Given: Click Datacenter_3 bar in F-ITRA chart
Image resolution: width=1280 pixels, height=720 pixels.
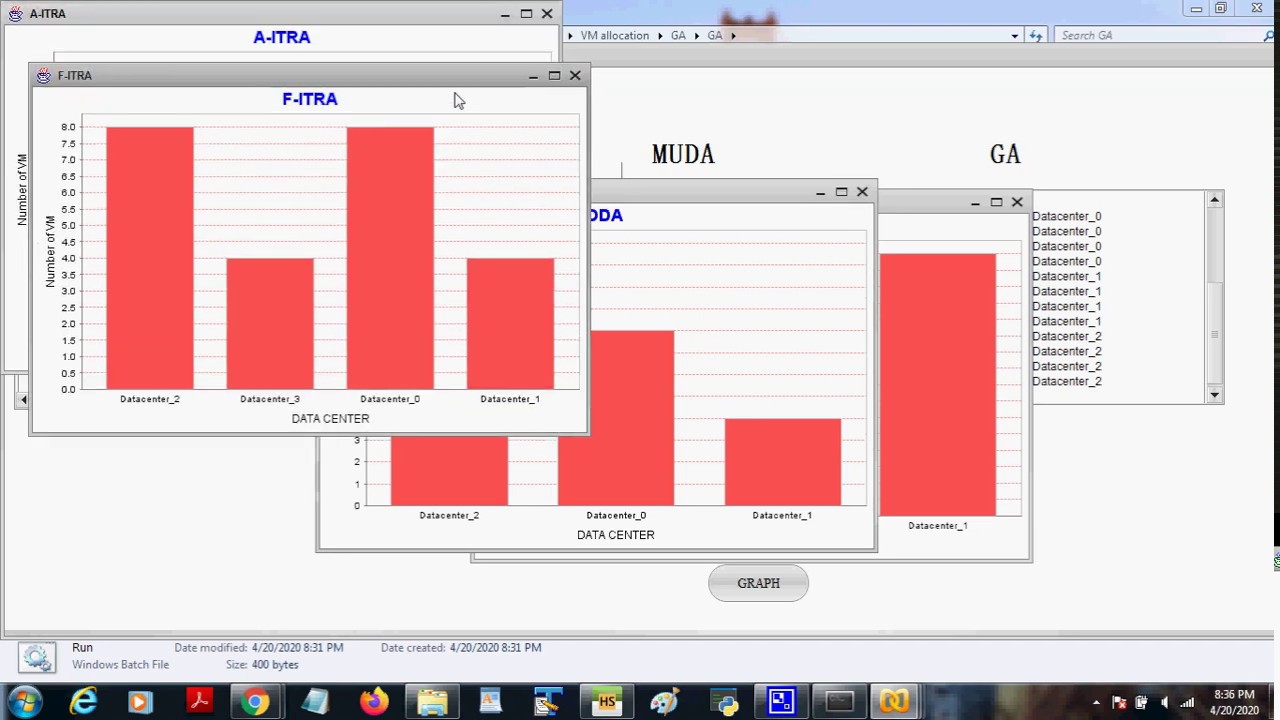Looking at the screenshot, I should click(270, 324).
